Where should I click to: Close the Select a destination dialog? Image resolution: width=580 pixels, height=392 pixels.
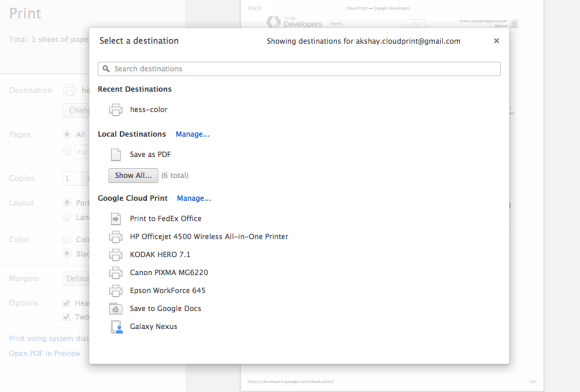(x=496, y=41)
